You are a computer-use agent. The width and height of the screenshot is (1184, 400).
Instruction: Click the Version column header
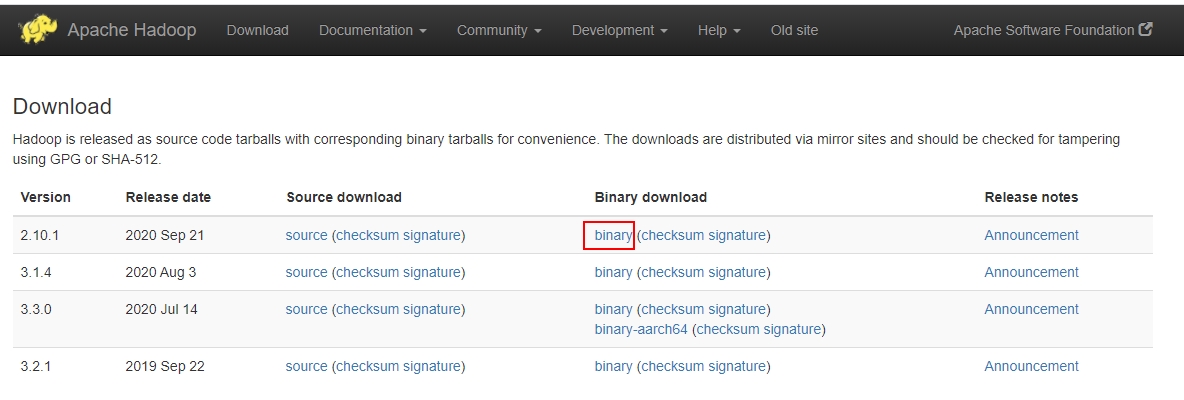coord(45,197)
